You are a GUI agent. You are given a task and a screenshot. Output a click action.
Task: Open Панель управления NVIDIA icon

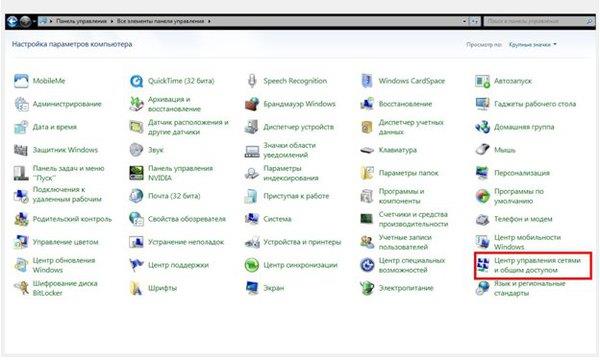pyautogui.click(x=136, y=173)
